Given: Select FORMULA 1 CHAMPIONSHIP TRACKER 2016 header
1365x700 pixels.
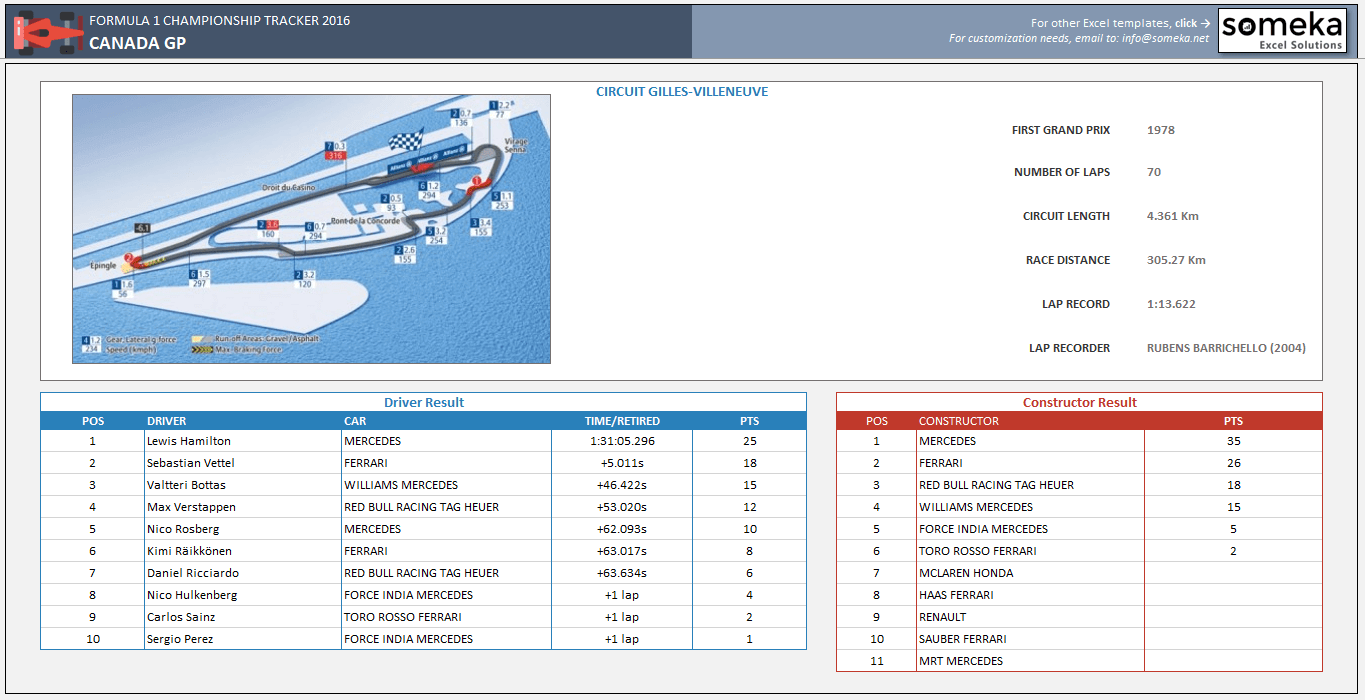Looking at the screenshot, I should pyautogui.click(x=219, y=20).
